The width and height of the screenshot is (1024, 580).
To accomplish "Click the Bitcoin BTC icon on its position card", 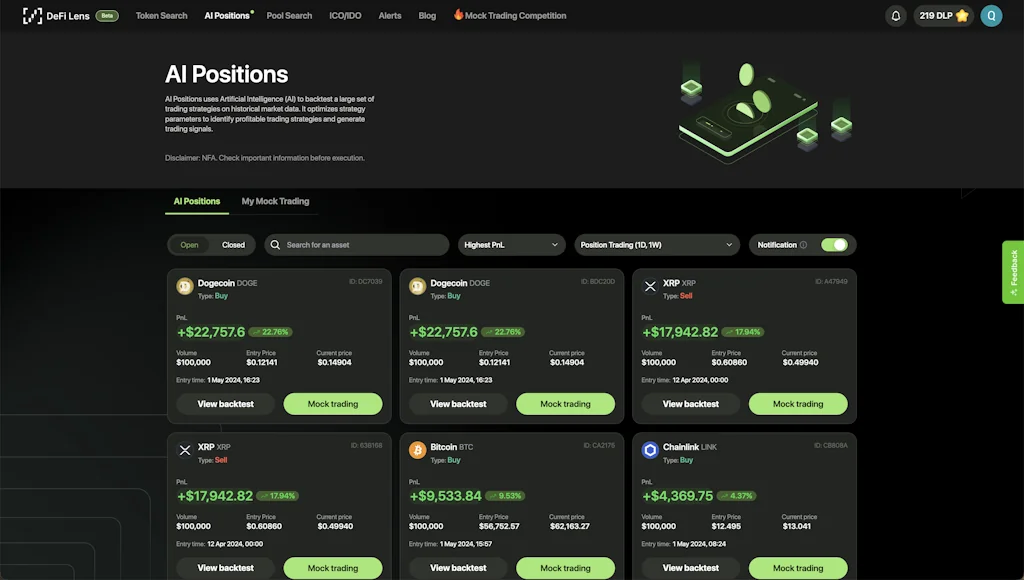I will tap(417, 450).
